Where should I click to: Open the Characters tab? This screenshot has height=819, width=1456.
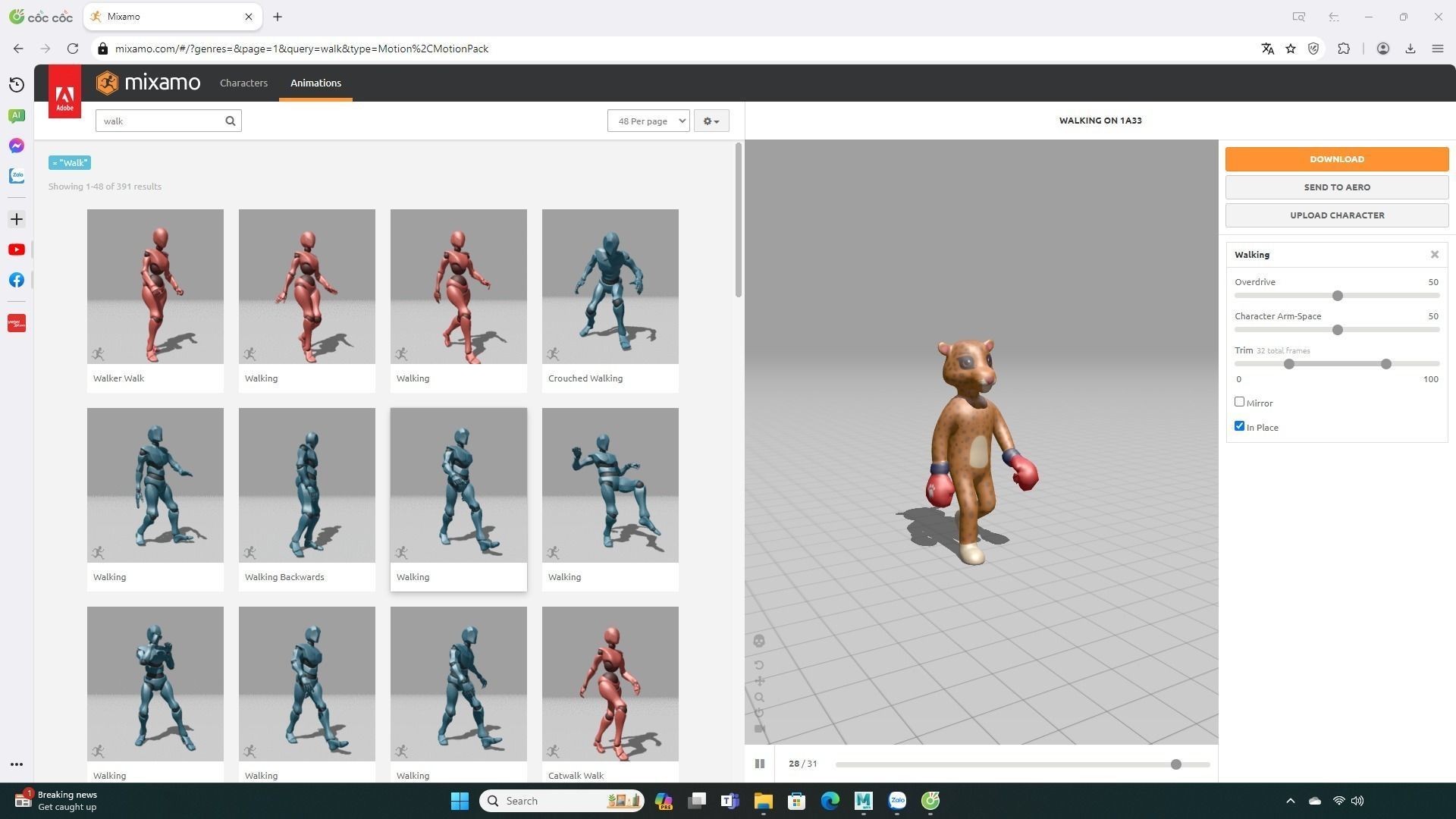pos(243,83)
